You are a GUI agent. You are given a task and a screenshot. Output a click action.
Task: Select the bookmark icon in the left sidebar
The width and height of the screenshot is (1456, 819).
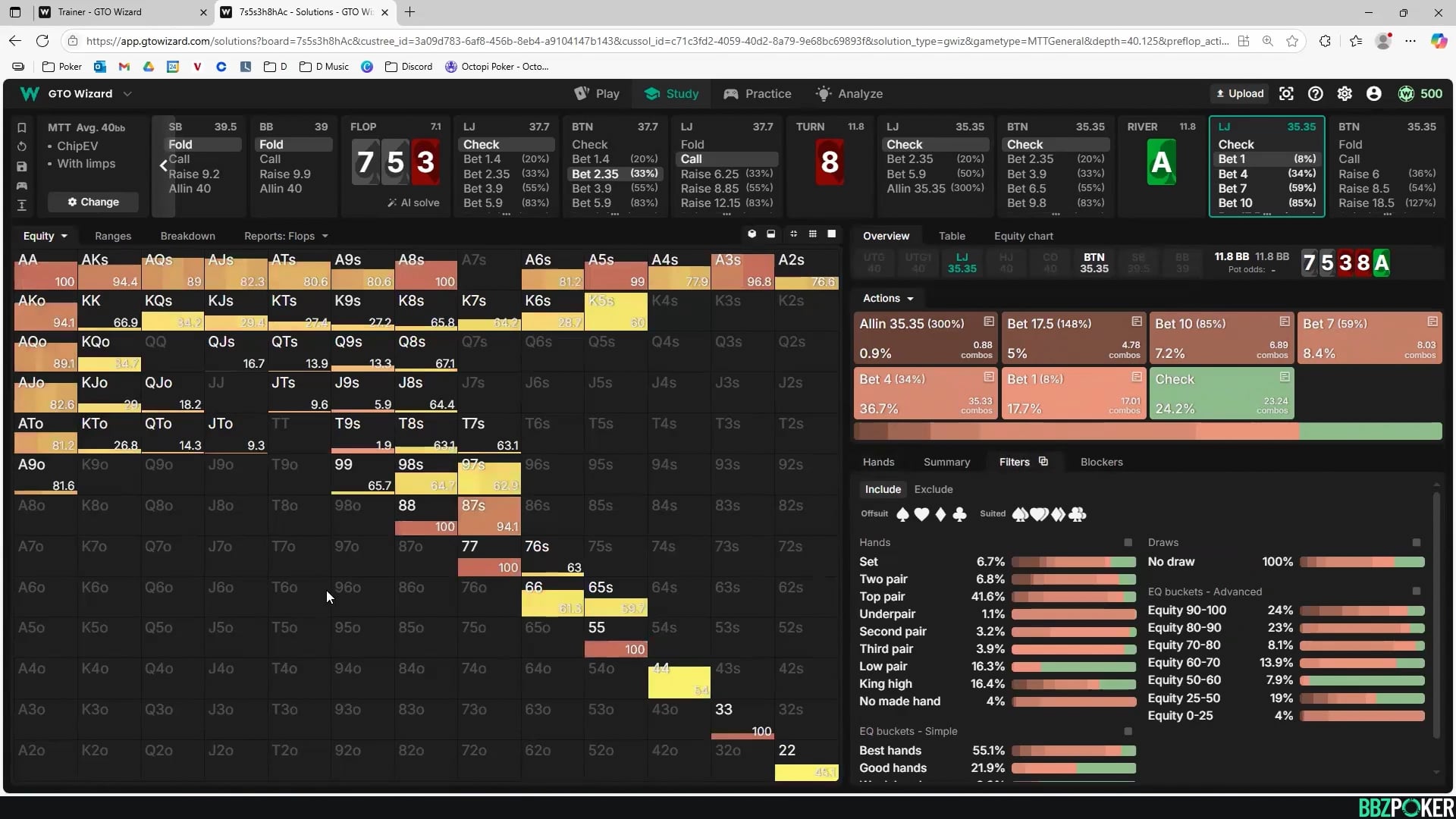(22, 127)
